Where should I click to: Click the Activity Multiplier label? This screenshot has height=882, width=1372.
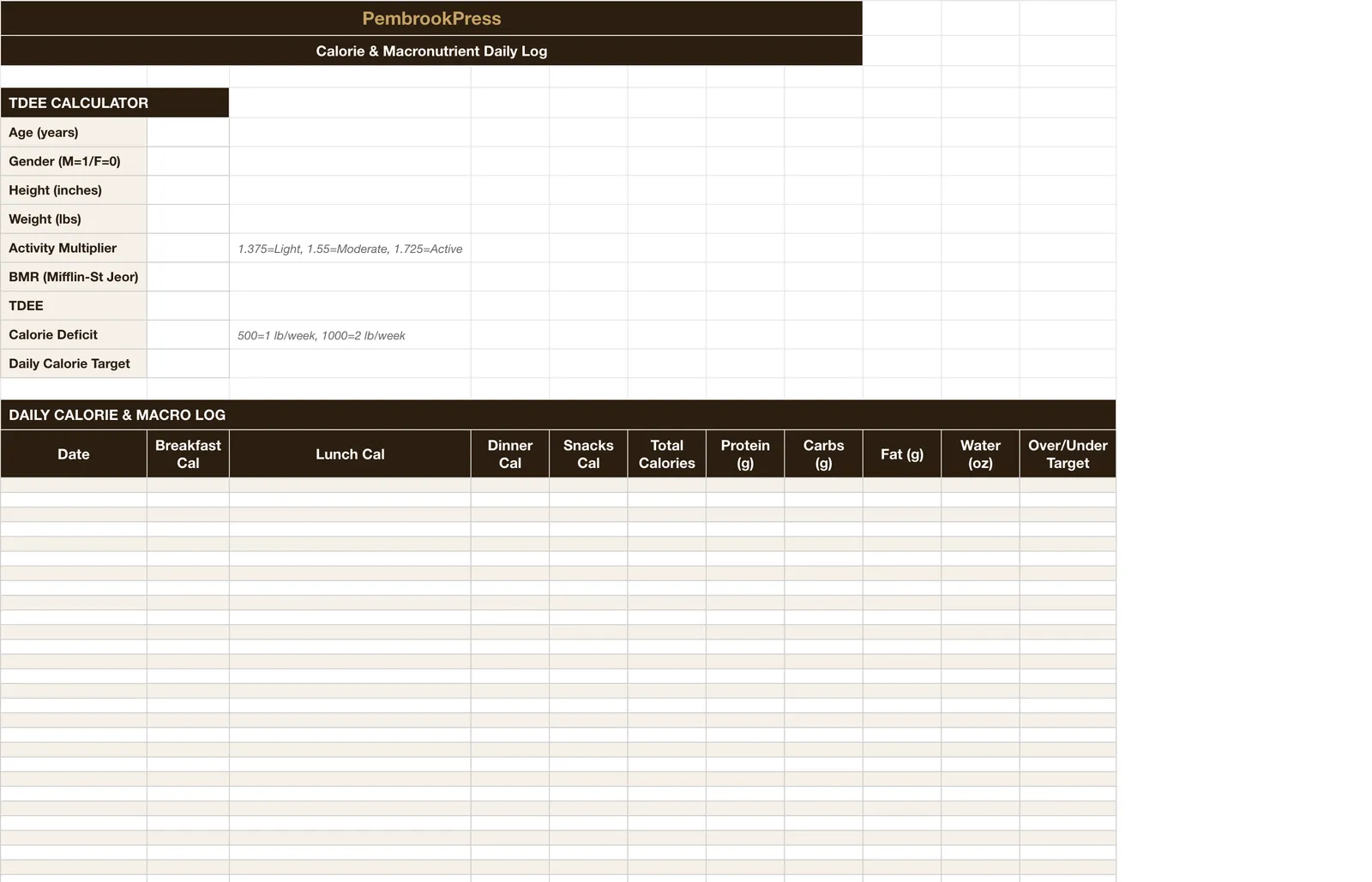pos(74,248)
